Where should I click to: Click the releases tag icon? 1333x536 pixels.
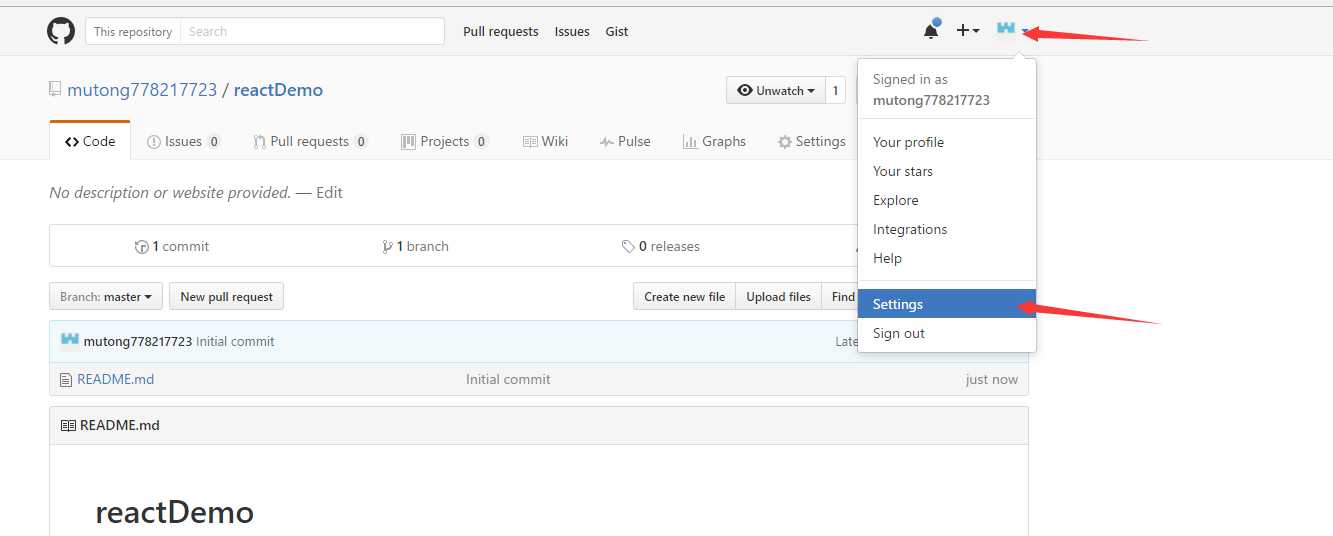coord(628,247)
